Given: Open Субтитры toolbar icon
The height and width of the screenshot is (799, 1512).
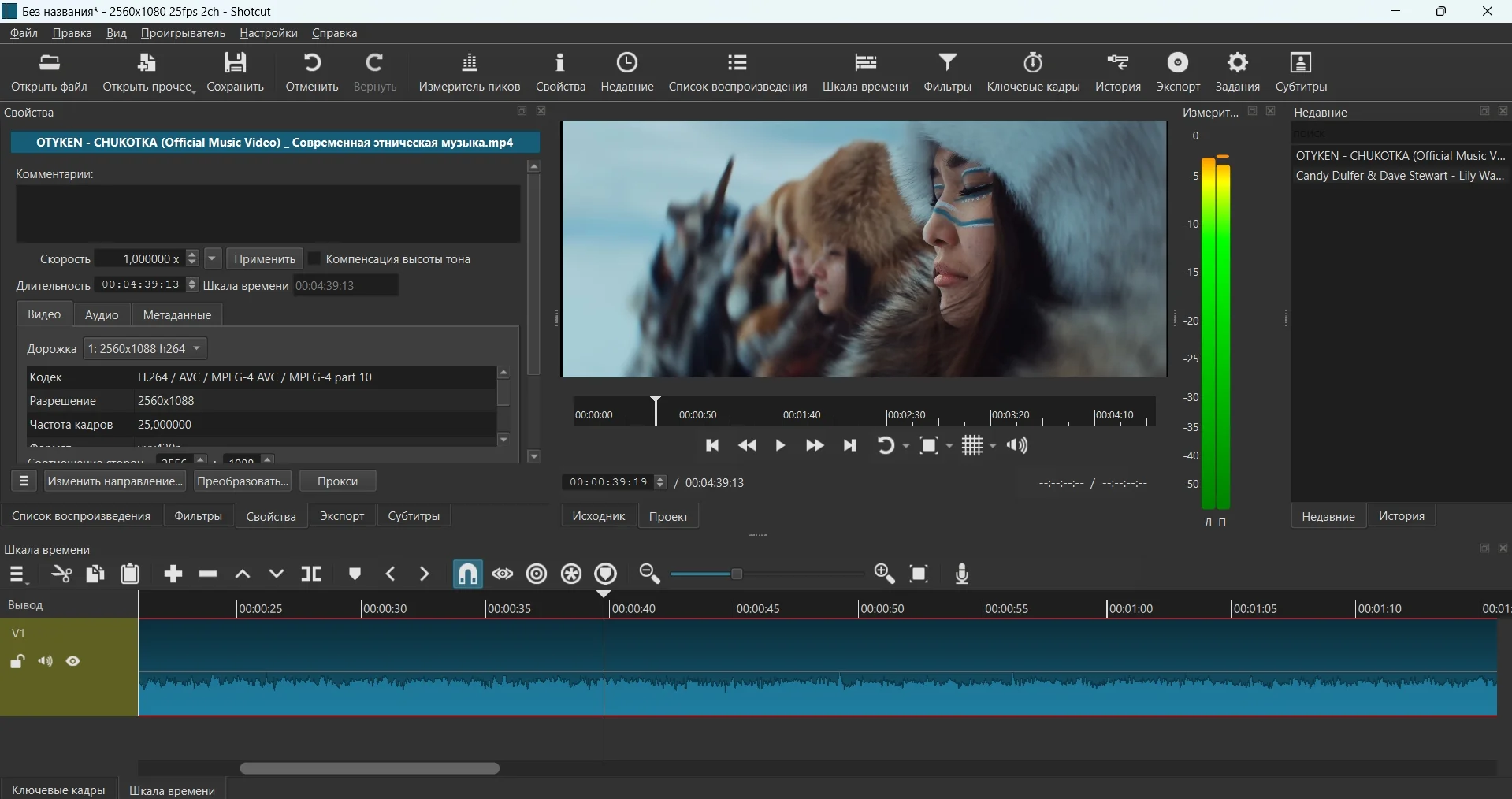Looking at the screenshot, I should [x=1301, y=72].
